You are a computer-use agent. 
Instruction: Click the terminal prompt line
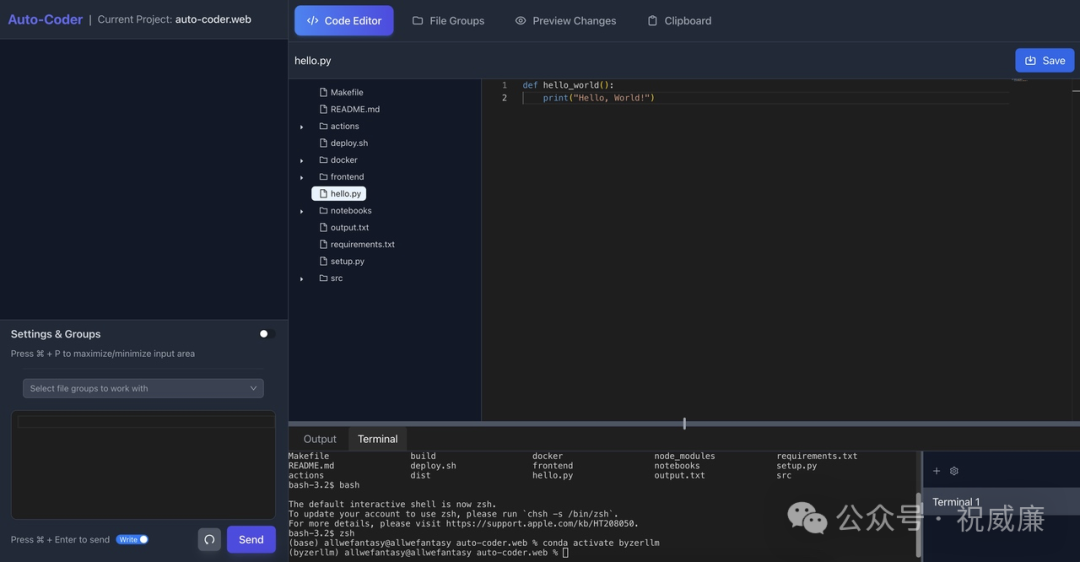(x=428, y=552)
